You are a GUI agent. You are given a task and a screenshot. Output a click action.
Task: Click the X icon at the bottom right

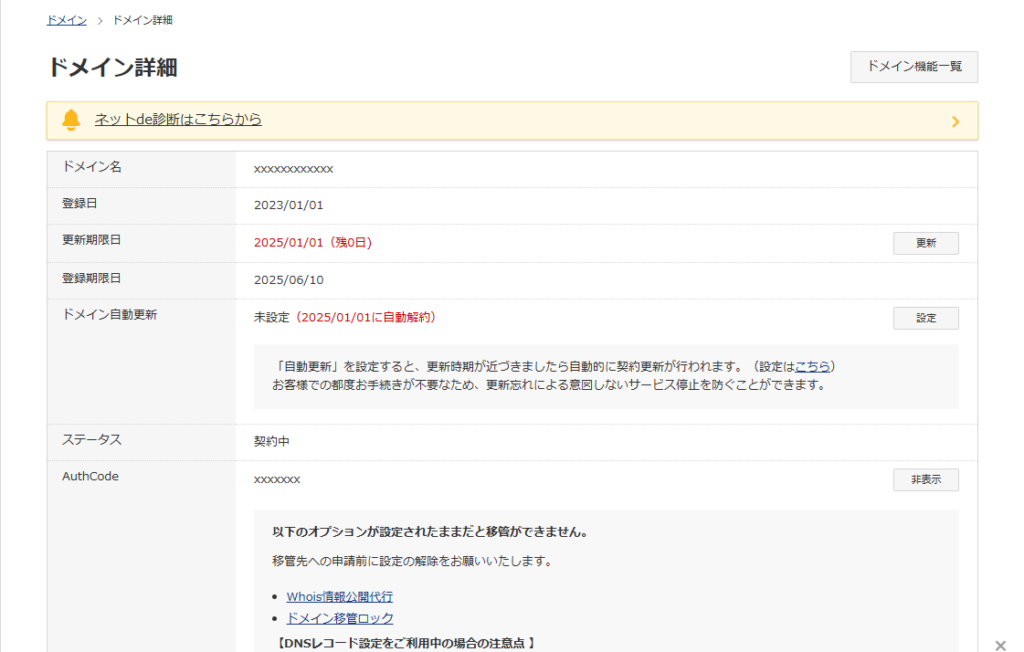point(1000,644)
